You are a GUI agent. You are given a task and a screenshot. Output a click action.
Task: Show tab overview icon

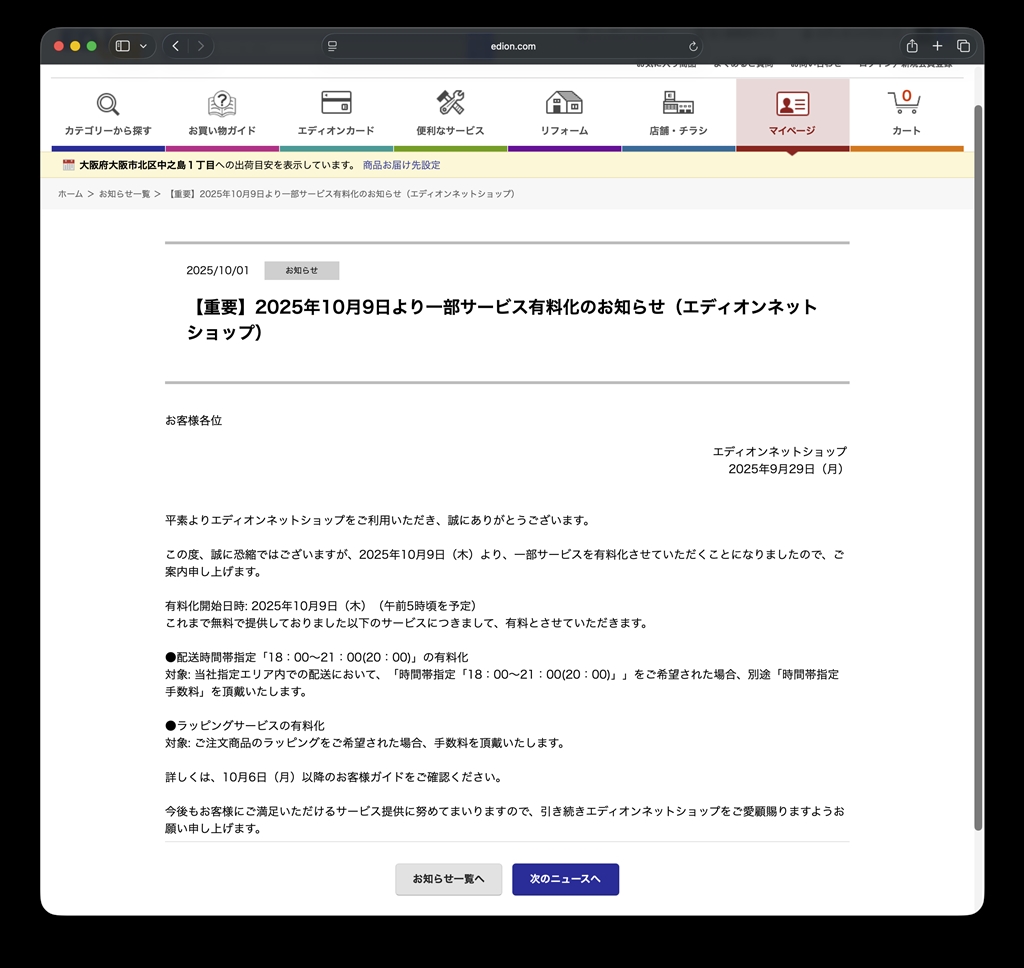click(x=963, y=46)
